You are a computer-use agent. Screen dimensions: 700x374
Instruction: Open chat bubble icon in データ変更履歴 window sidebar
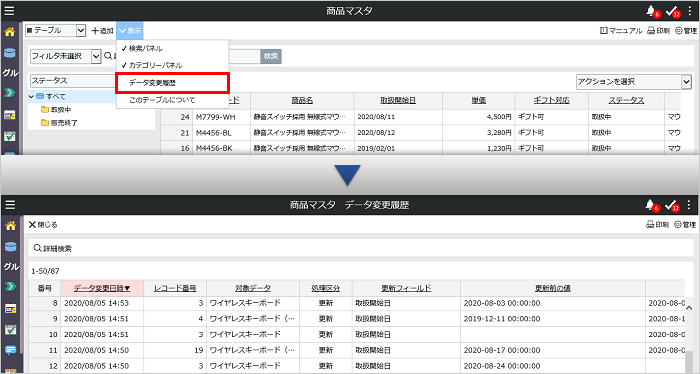[10, 350]
